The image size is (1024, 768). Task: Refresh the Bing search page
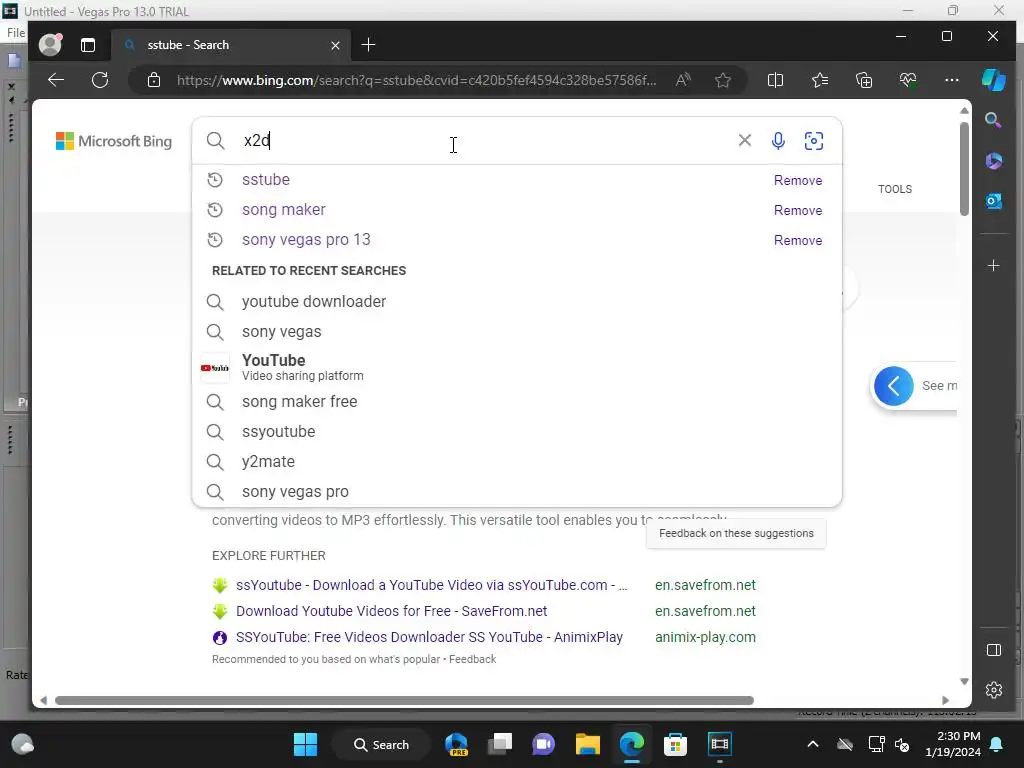coord(100,80)
